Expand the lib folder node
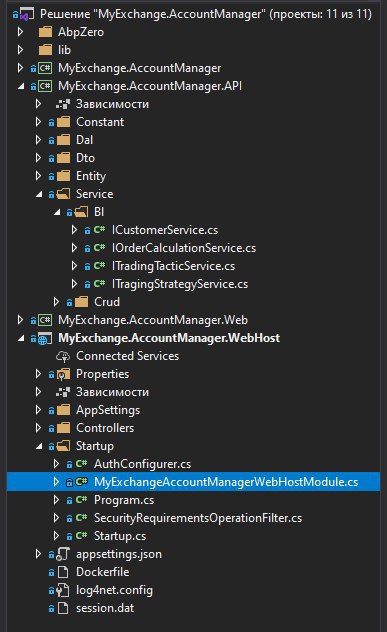This screenshot has height=632, width=387. point(20,50)
